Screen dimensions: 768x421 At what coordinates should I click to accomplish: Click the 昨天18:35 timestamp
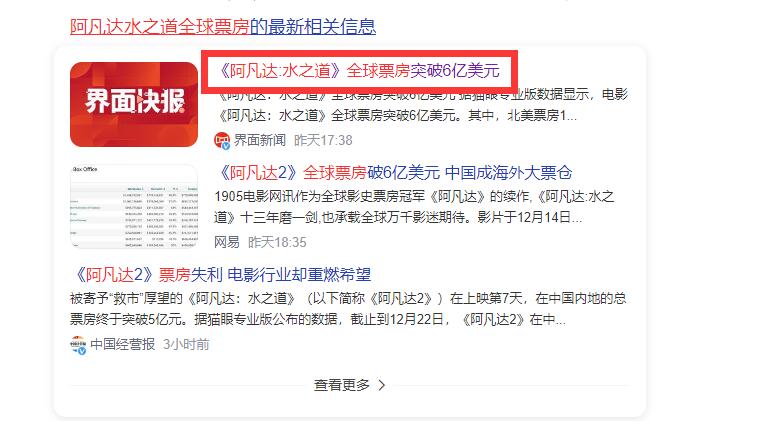tap(277, 242)
